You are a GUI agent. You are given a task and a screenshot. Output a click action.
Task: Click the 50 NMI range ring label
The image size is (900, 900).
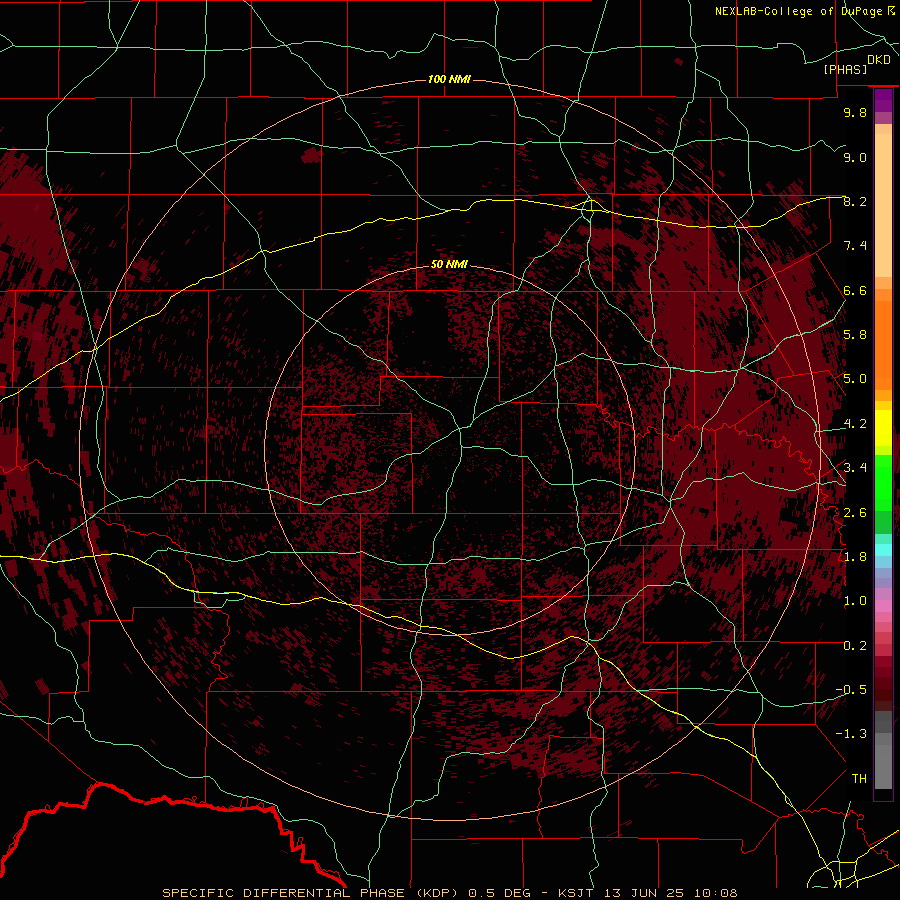tap(449, 264)
